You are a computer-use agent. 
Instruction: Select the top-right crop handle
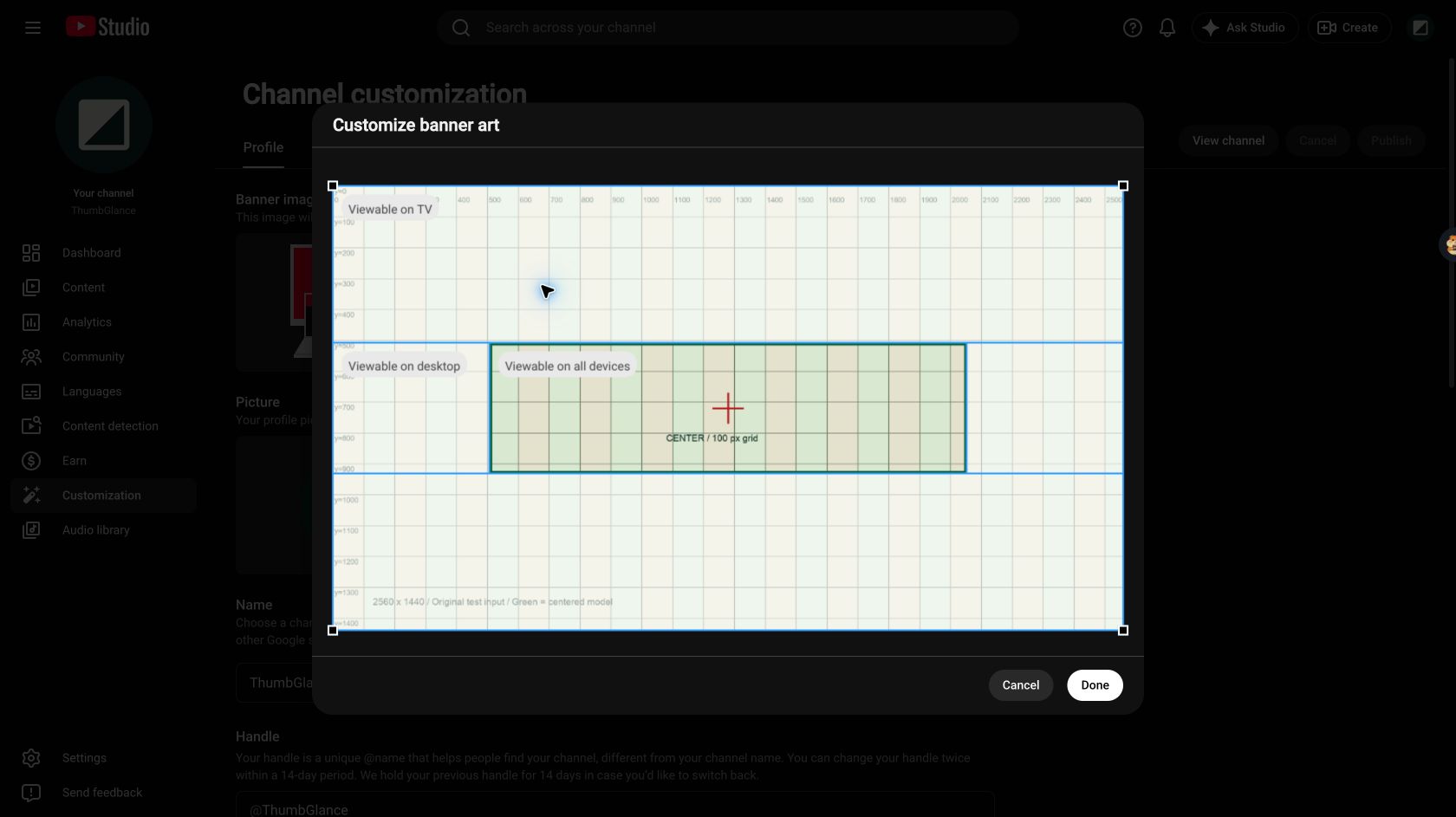point(1123,186)
